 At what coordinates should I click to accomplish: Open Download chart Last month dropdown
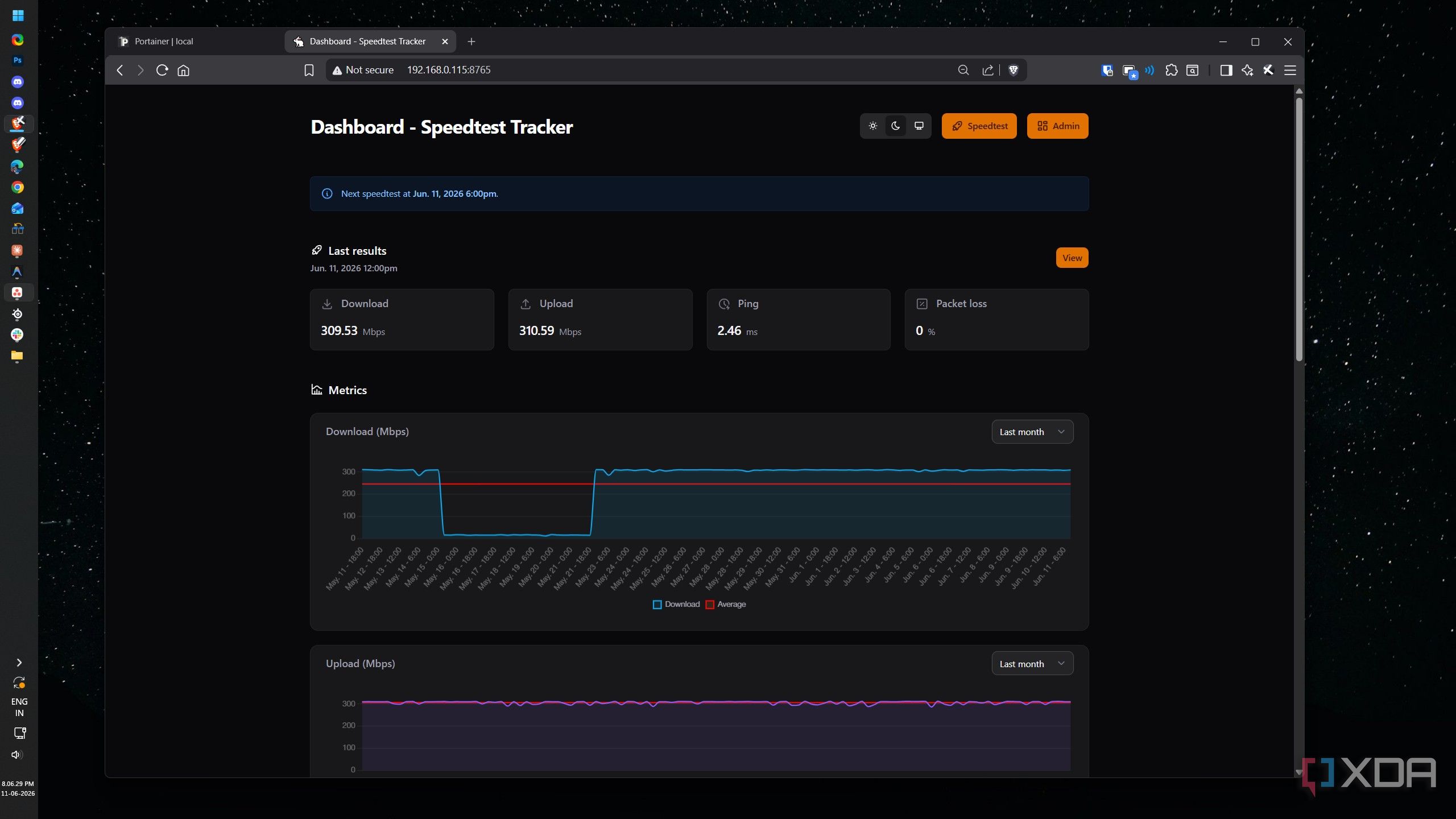pos(1032,432)
